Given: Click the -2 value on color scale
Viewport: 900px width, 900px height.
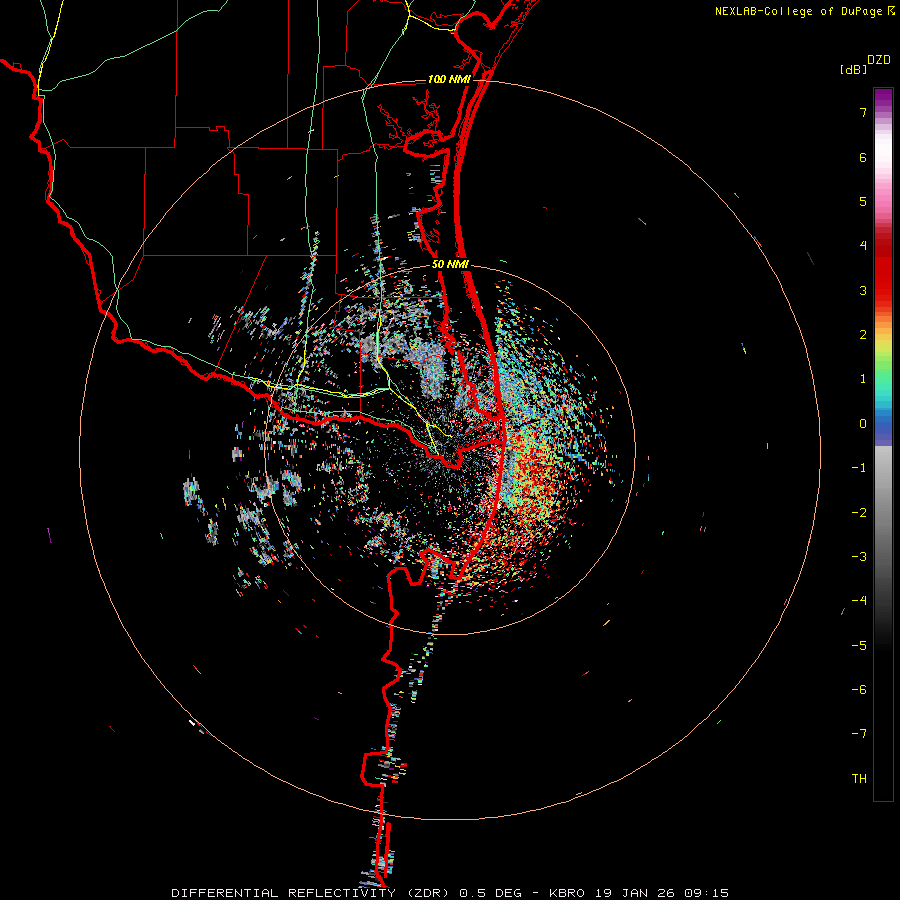Looking at the screenshot, I should (859, 513).
